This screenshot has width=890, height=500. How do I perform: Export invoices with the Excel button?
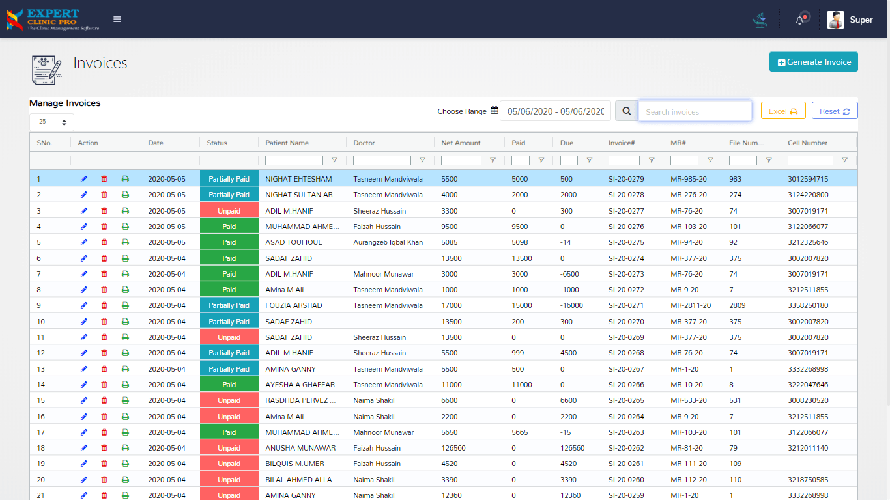pyautogui.click(x=783, y=112)
